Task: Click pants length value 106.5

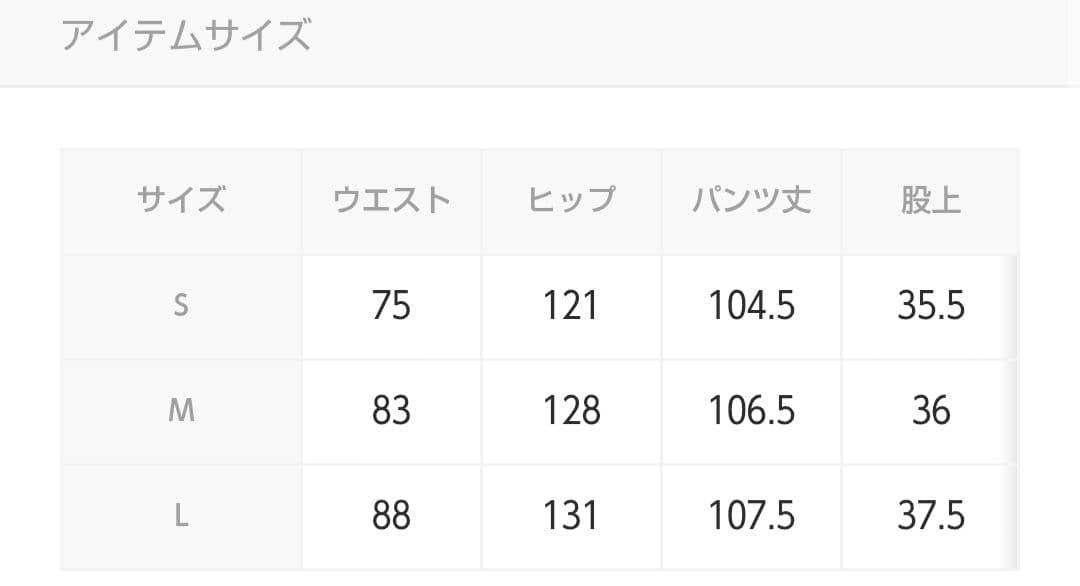Action: coord(751,410)
